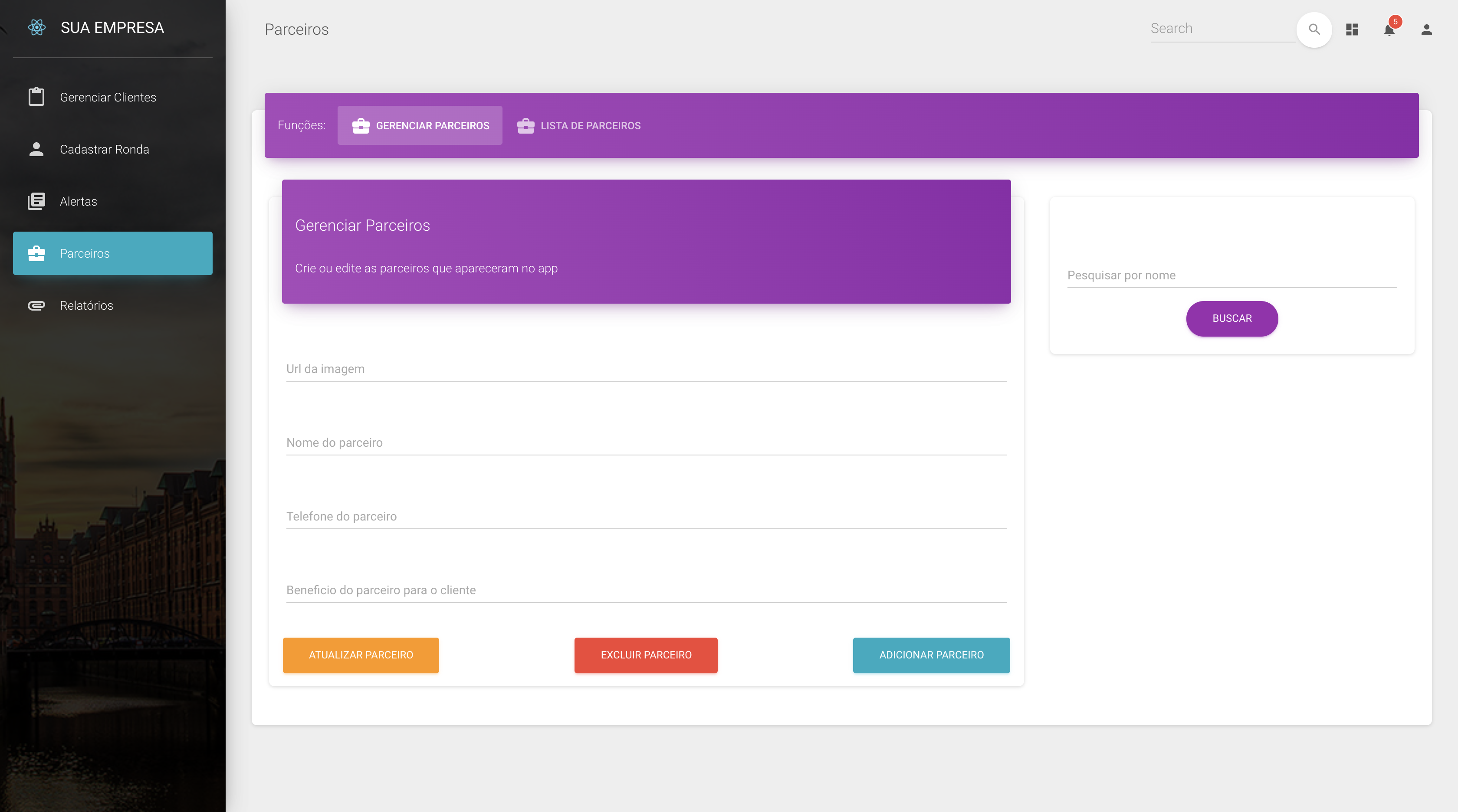Click the briefcase icon on Gerenciar Parceiros tab
The width and height of the screenshot is (1458, 812).
[x=361, y=126]
